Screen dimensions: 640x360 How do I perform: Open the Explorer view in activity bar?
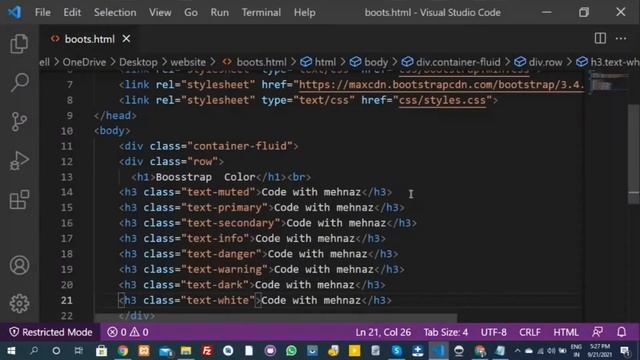[x=19, y=43]
